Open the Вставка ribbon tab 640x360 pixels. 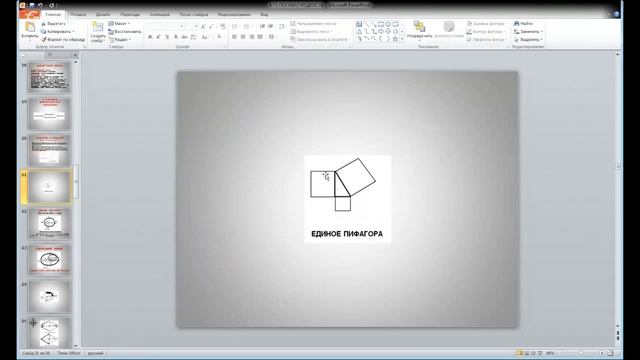coord(78,14)
